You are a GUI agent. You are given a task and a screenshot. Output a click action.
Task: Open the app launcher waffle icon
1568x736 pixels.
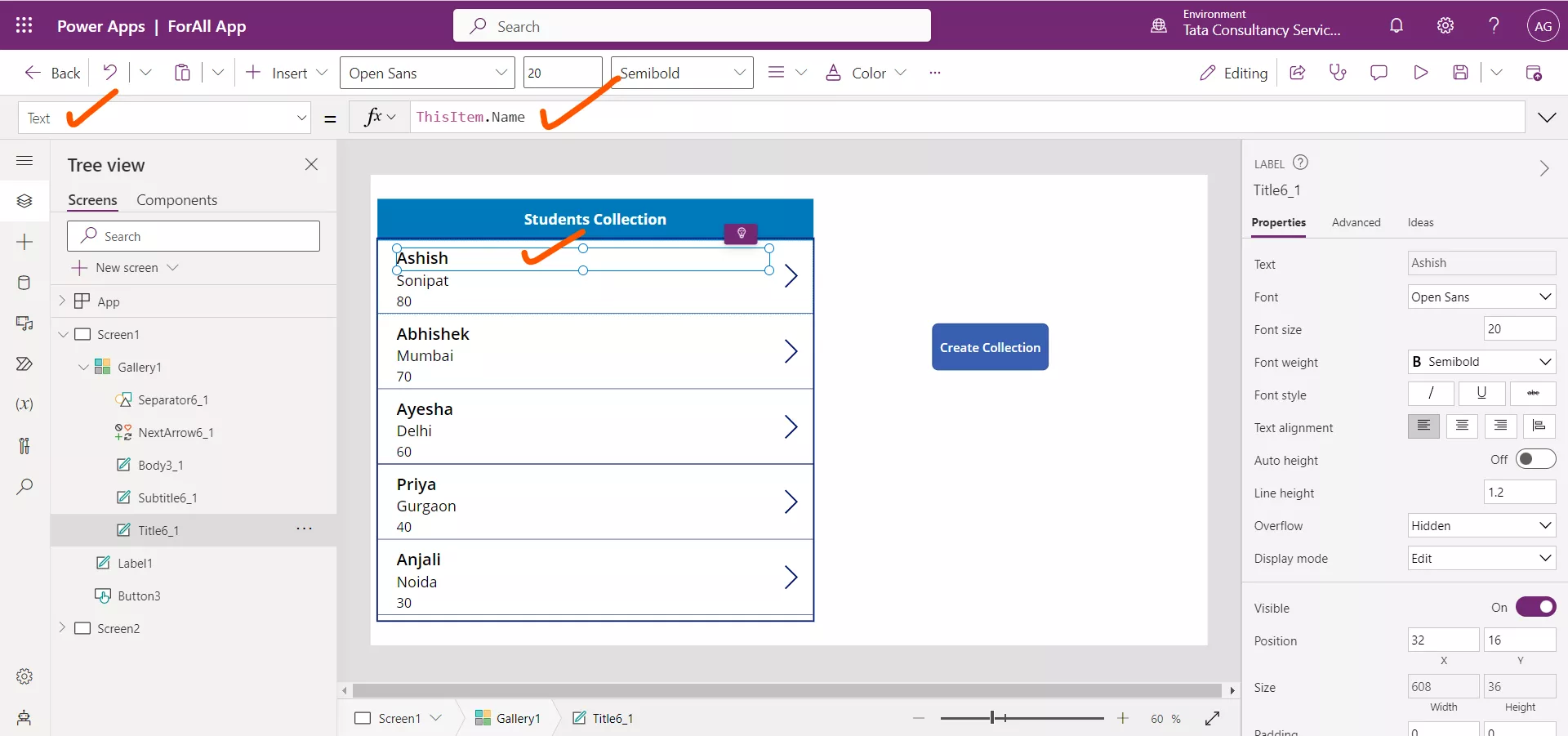[24, 25]
